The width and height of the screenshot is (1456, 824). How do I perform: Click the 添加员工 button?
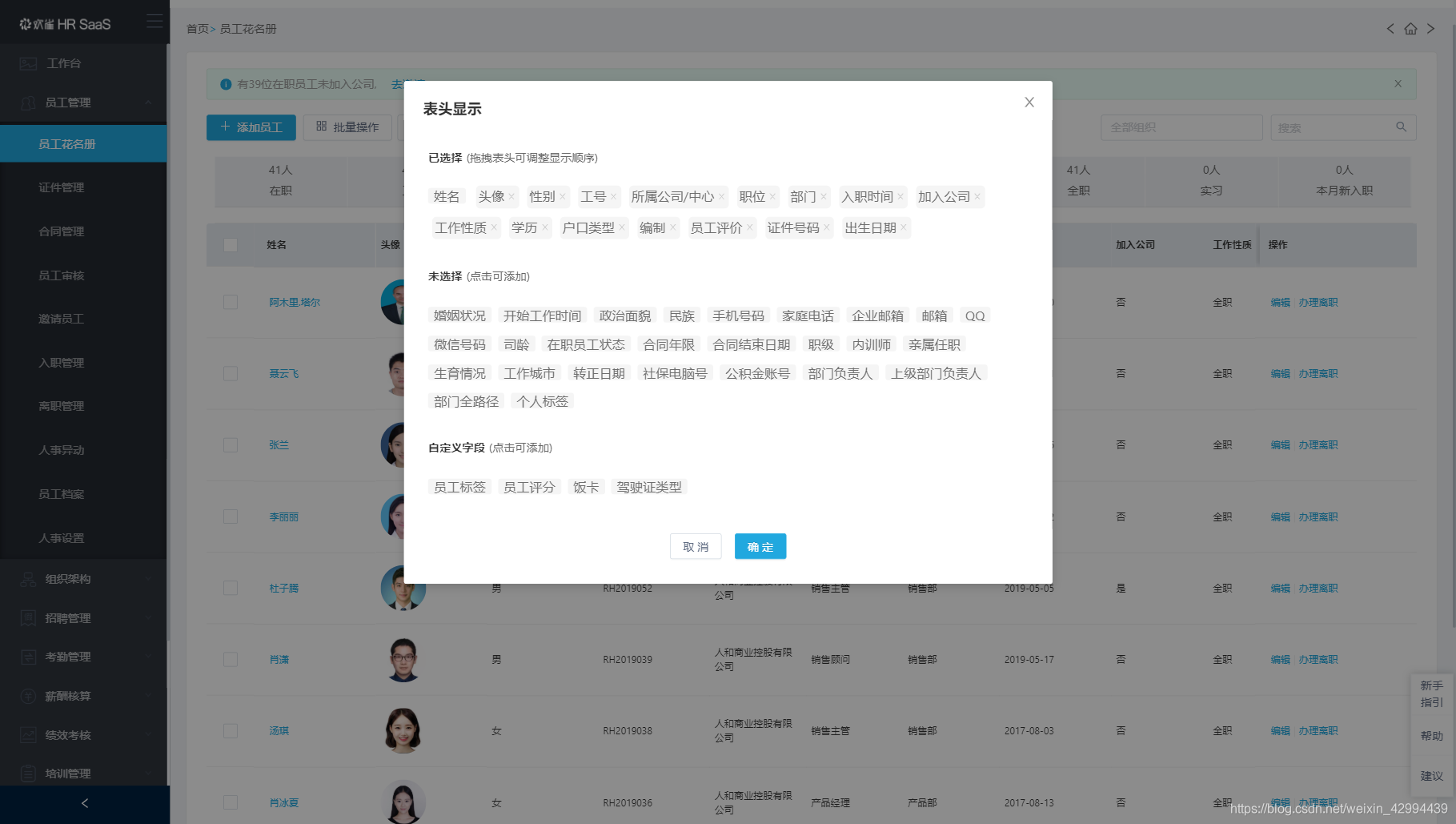(x=251, y=127)
